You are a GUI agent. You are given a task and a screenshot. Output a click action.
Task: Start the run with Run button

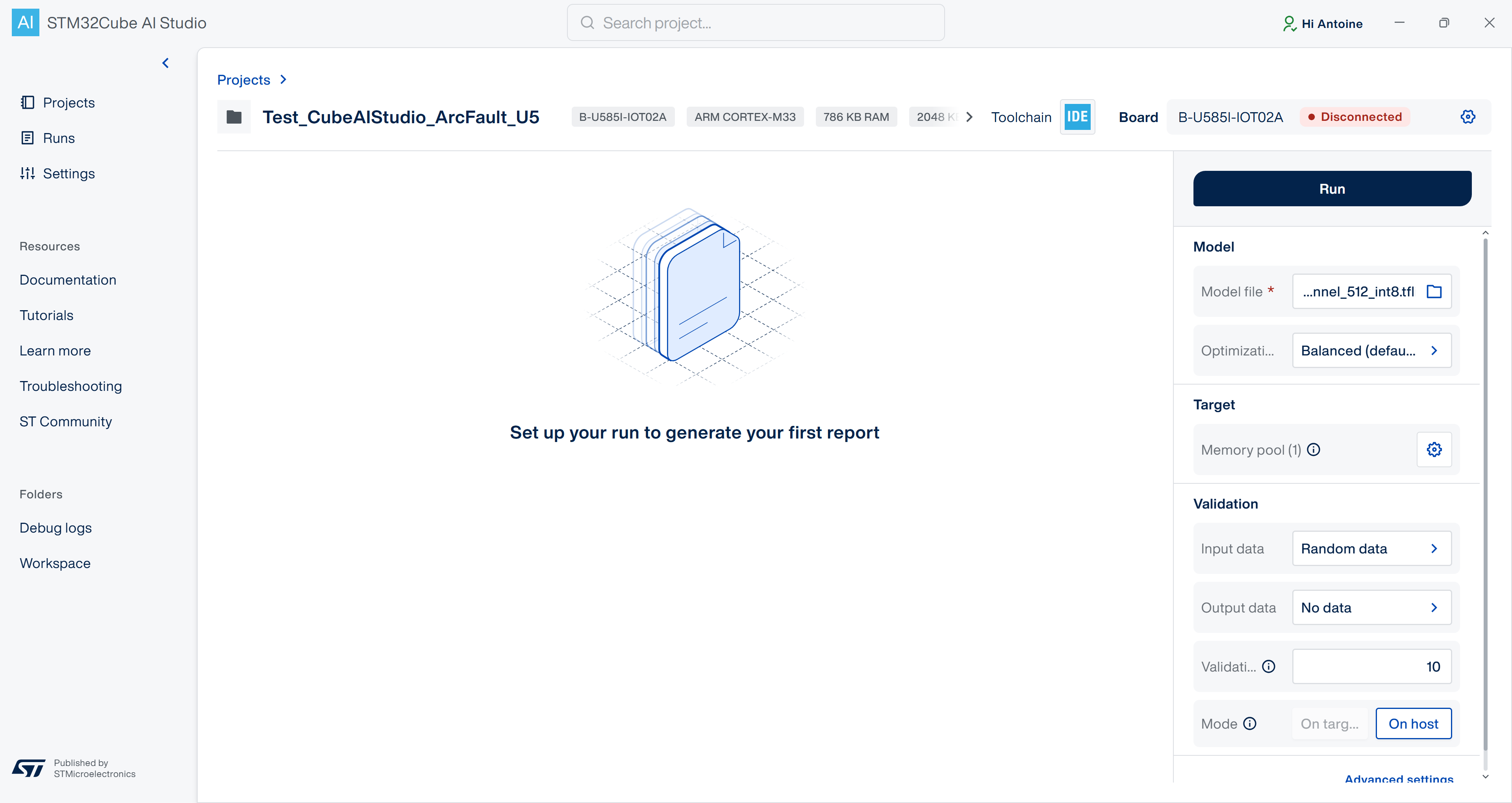click(1332, 189)
